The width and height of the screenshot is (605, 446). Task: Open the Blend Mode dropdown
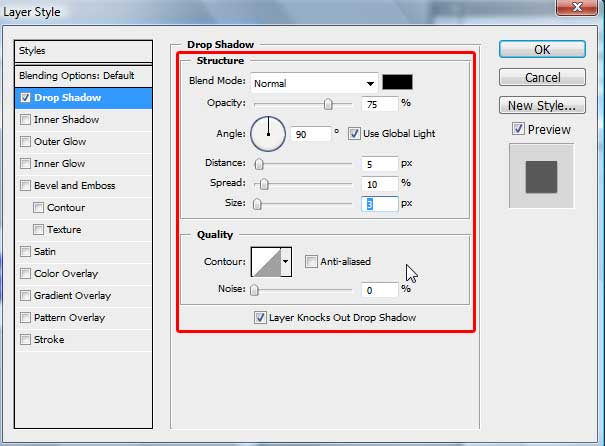[x=314, y=83]
